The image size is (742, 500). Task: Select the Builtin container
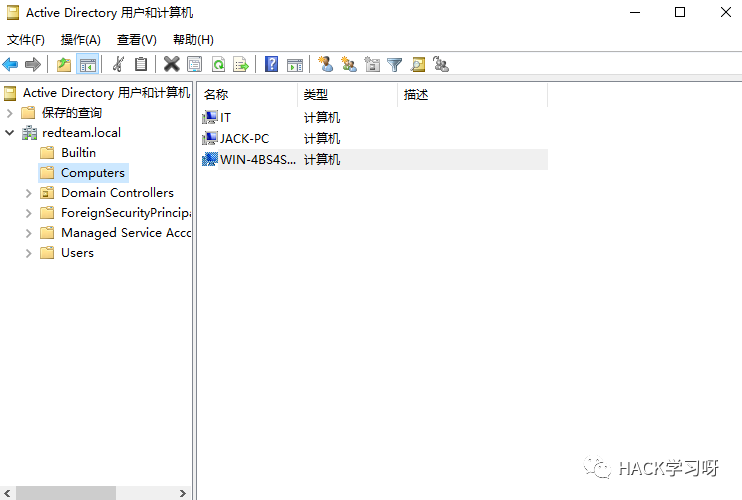click(79, 153)
